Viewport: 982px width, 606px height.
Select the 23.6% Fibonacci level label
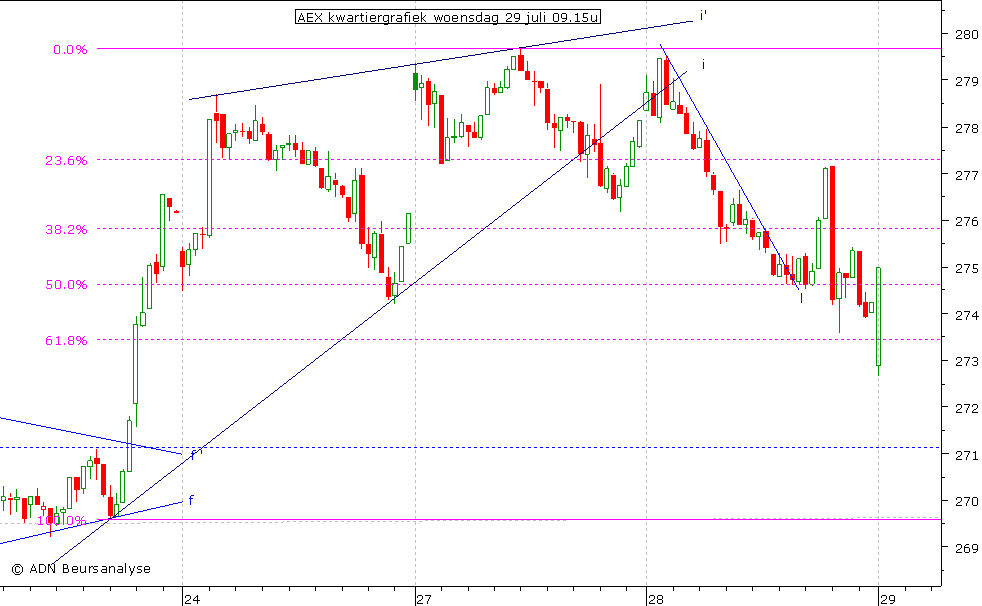tap(66, 160)
